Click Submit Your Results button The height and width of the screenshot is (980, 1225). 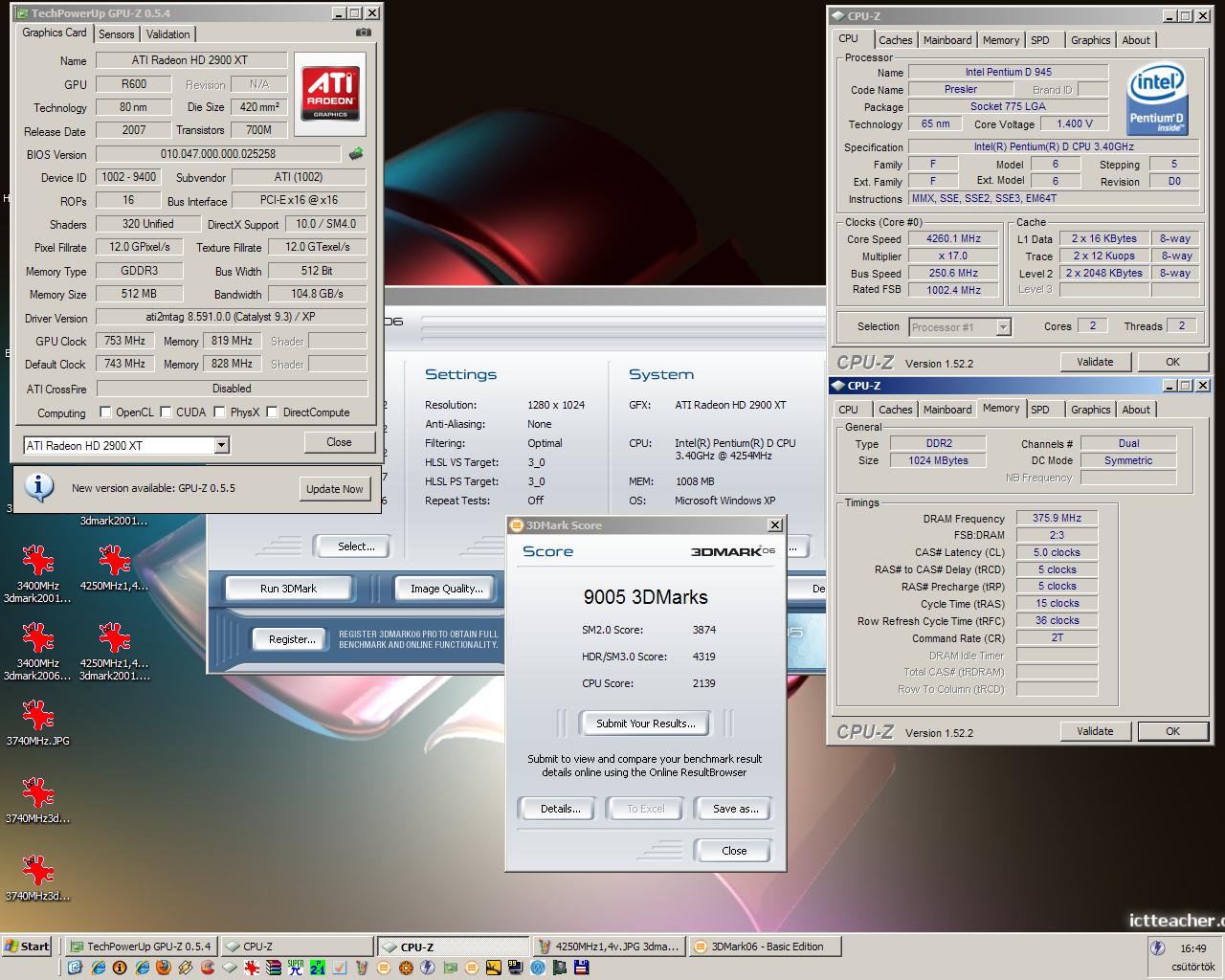click(x=646, y=724)
